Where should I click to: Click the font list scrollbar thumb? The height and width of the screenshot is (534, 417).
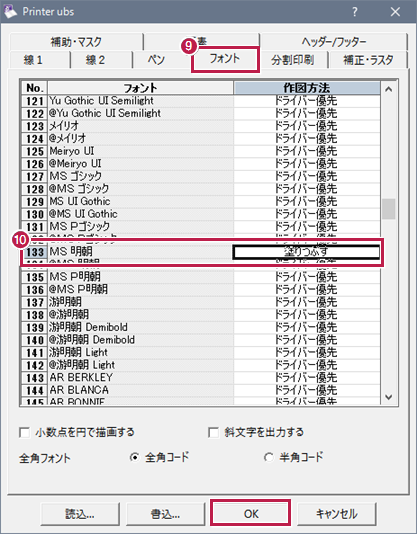pos(388,209)
